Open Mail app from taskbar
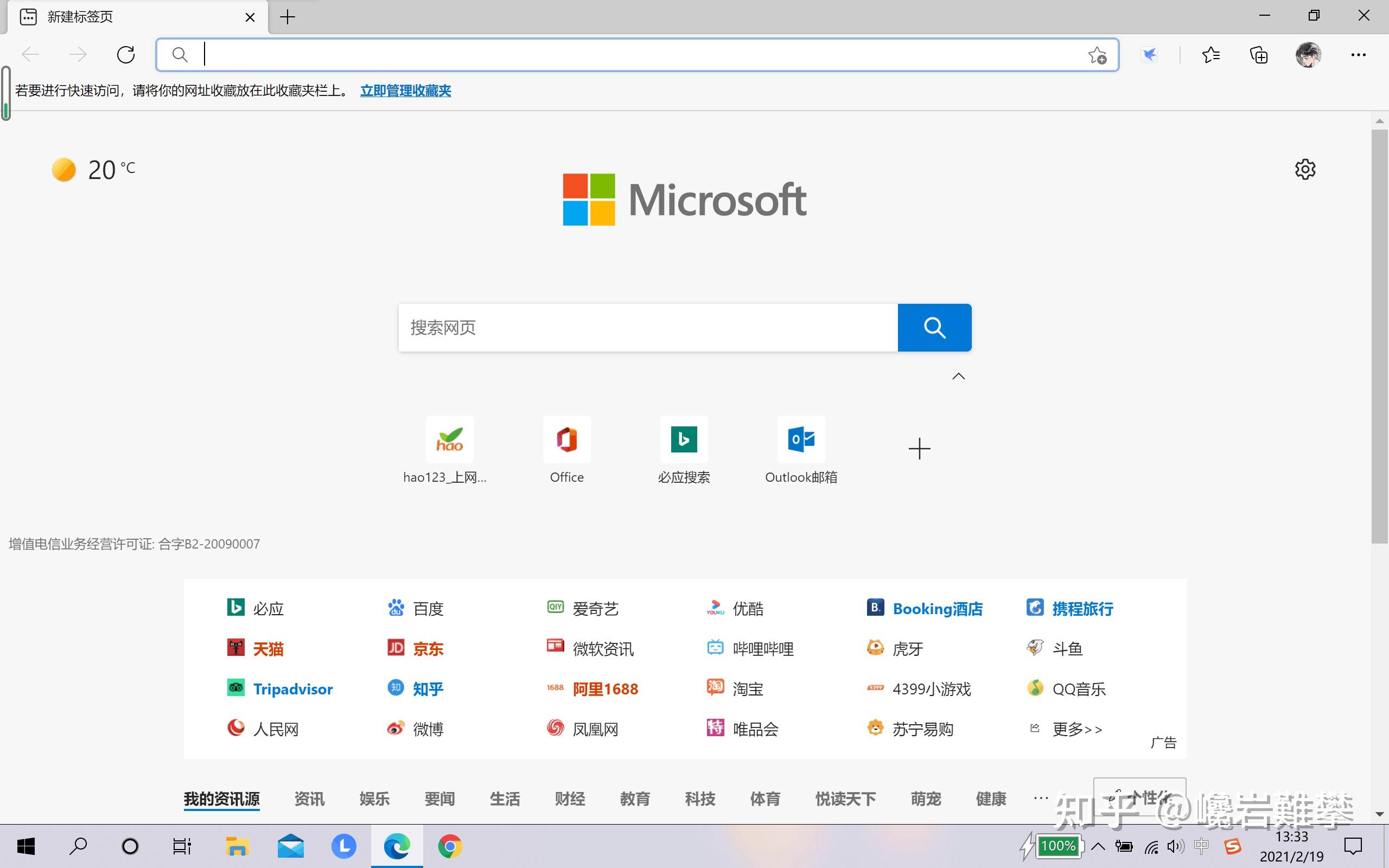The height and width of the screenshot is (868, 1389). [290, 846]
